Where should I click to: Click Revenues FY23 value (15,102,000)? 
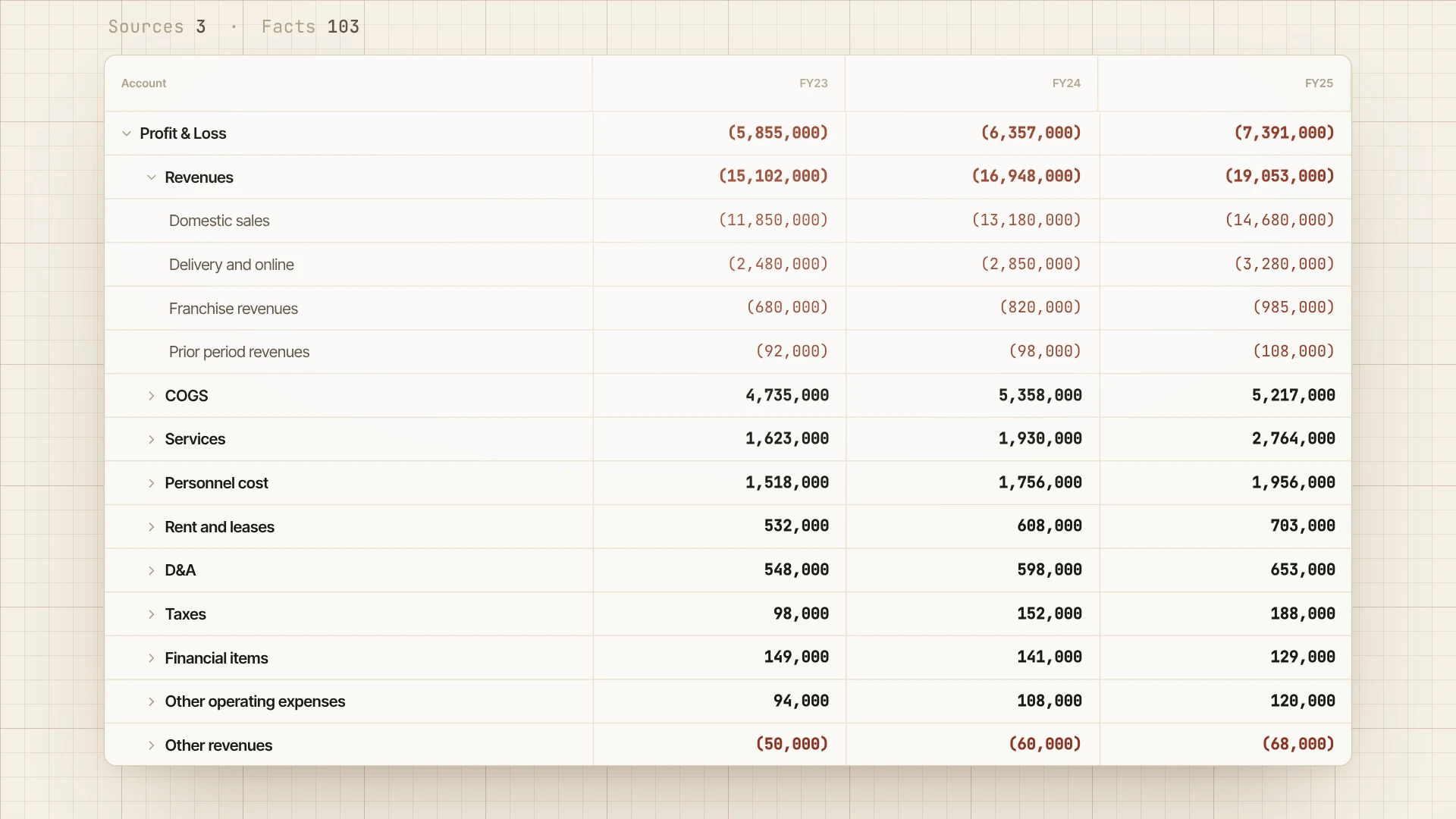tap(773, 176)
